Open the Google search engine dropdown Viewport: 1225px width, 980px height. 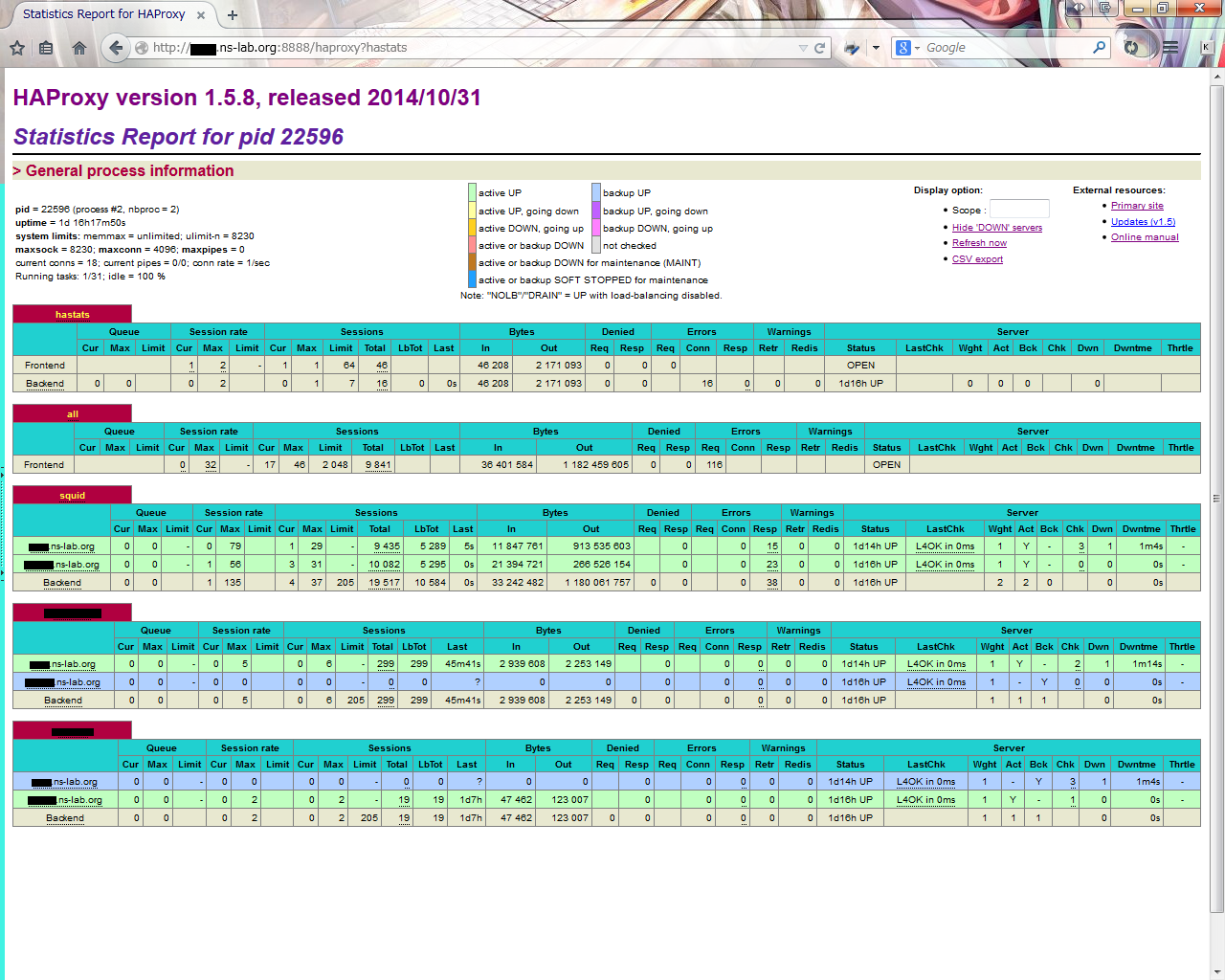pos(907,48)
